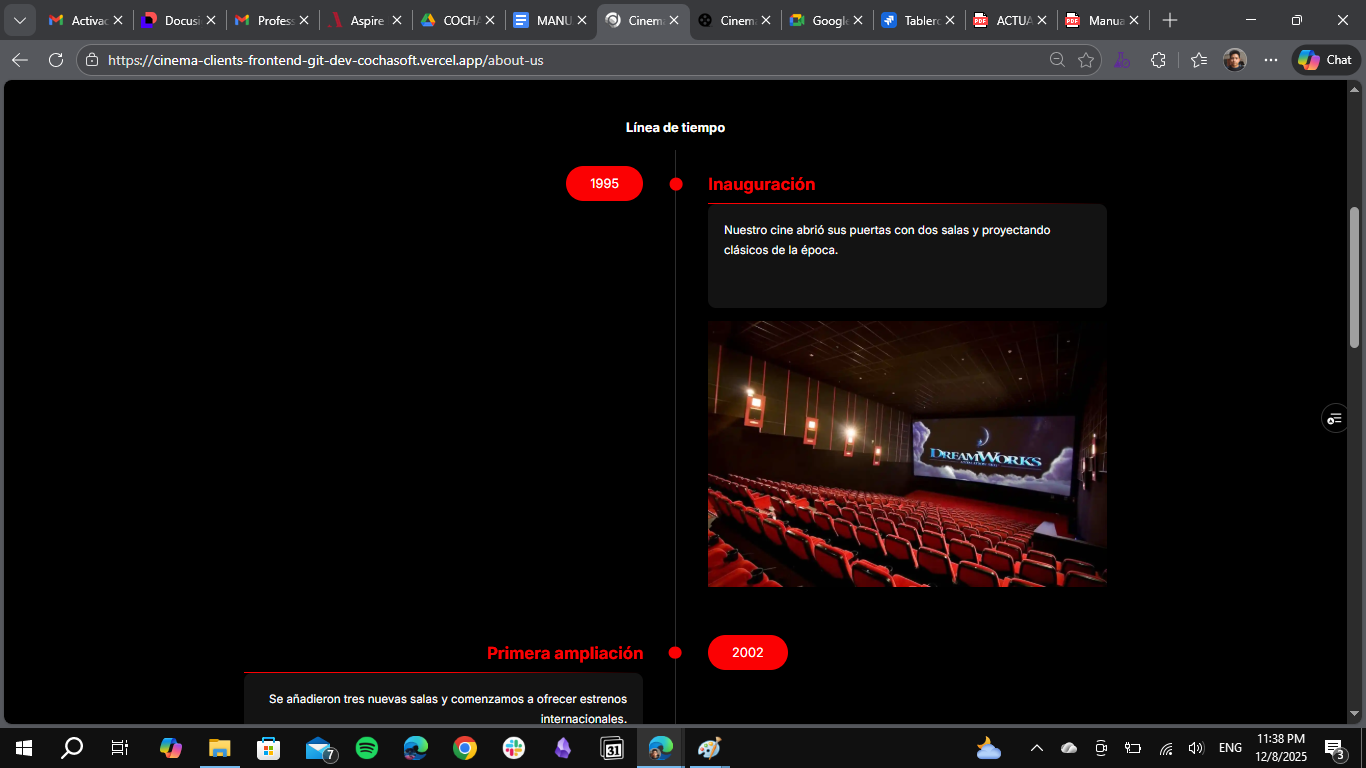
Task: Toggle the bookmark star for this page
Action: click(1087, 59)
